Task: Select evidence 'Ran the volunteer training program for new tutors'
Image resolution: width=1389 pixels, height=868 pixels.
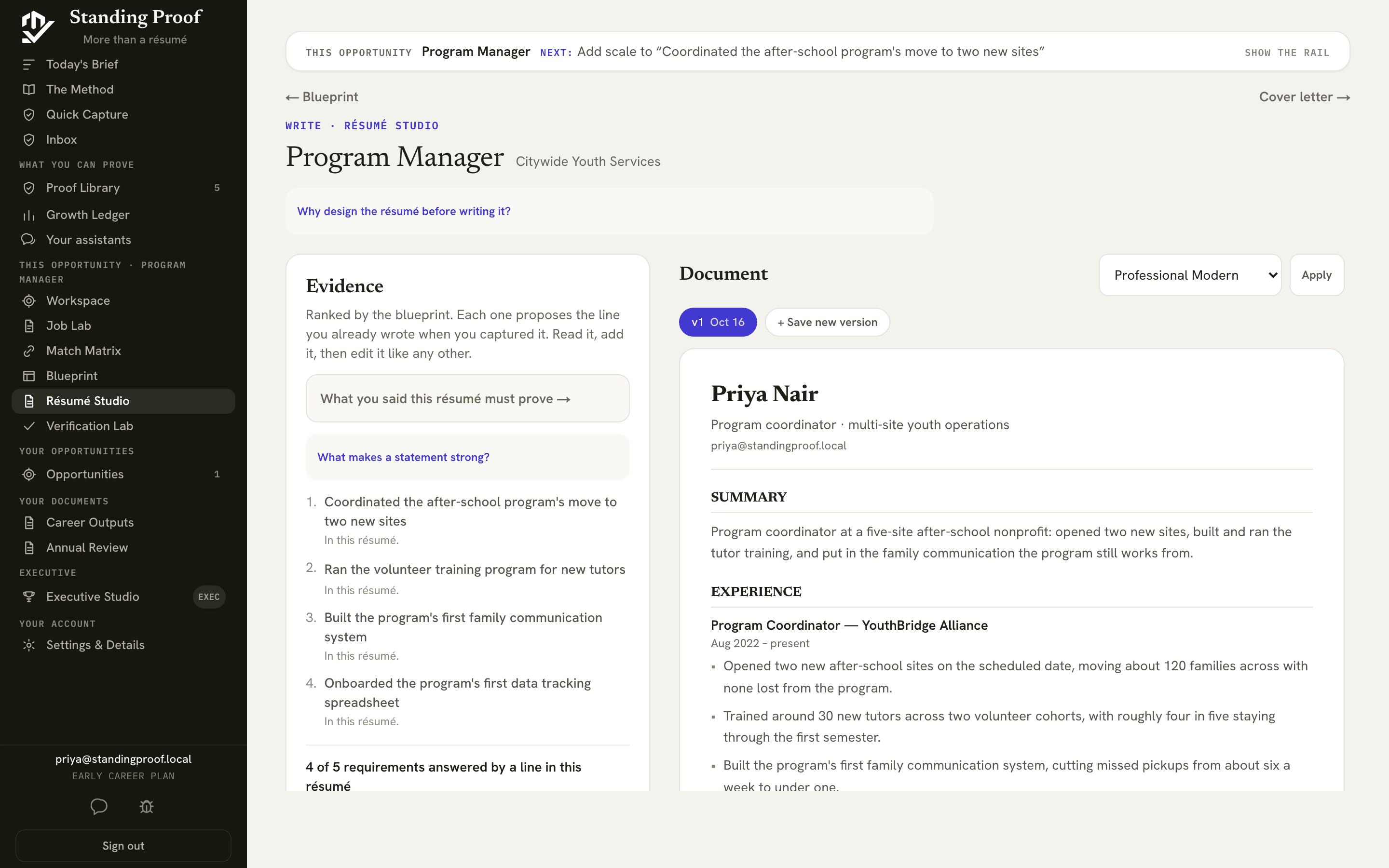Action: coord(474,570)
